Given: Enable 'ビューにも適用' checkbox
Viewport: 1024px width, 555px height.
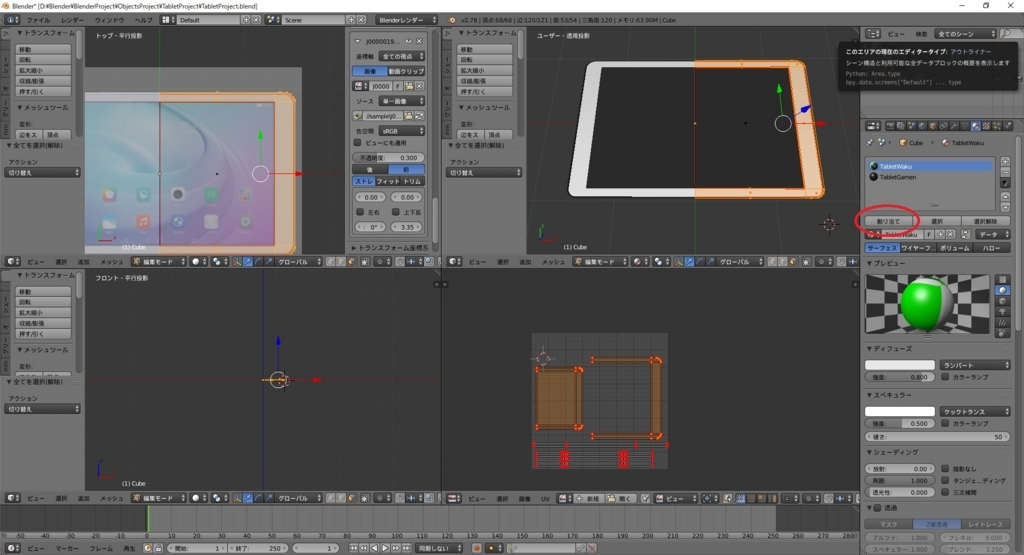Looking at the screenshot, I should click(357, 142).
